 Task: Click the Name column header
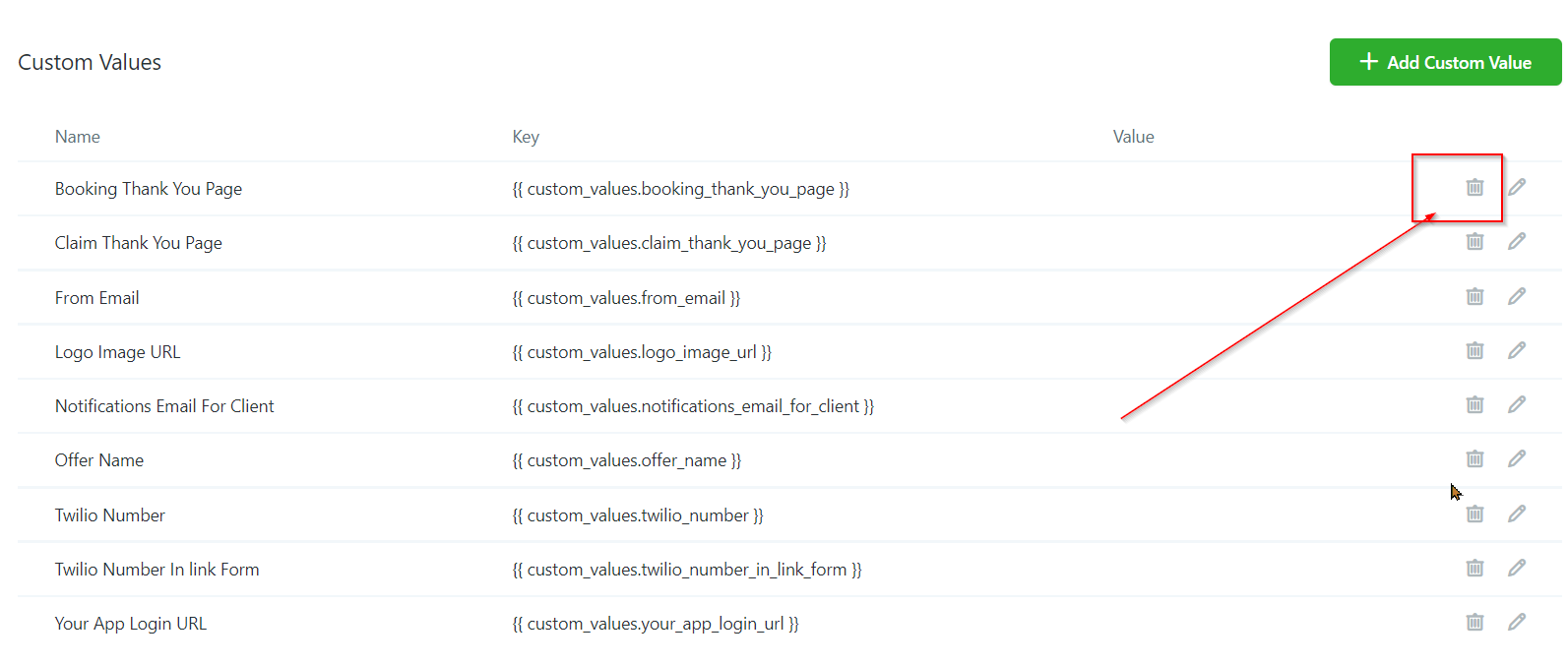[78, 137]
